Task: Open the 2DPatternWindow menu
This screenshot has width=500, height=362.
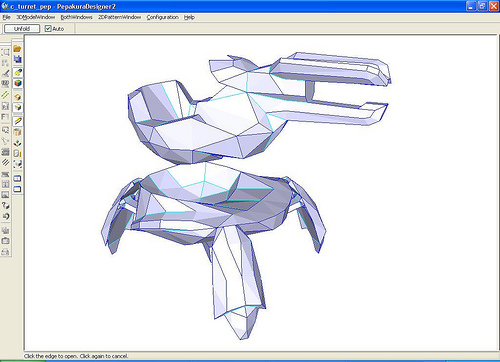Action: click(119, 17)
